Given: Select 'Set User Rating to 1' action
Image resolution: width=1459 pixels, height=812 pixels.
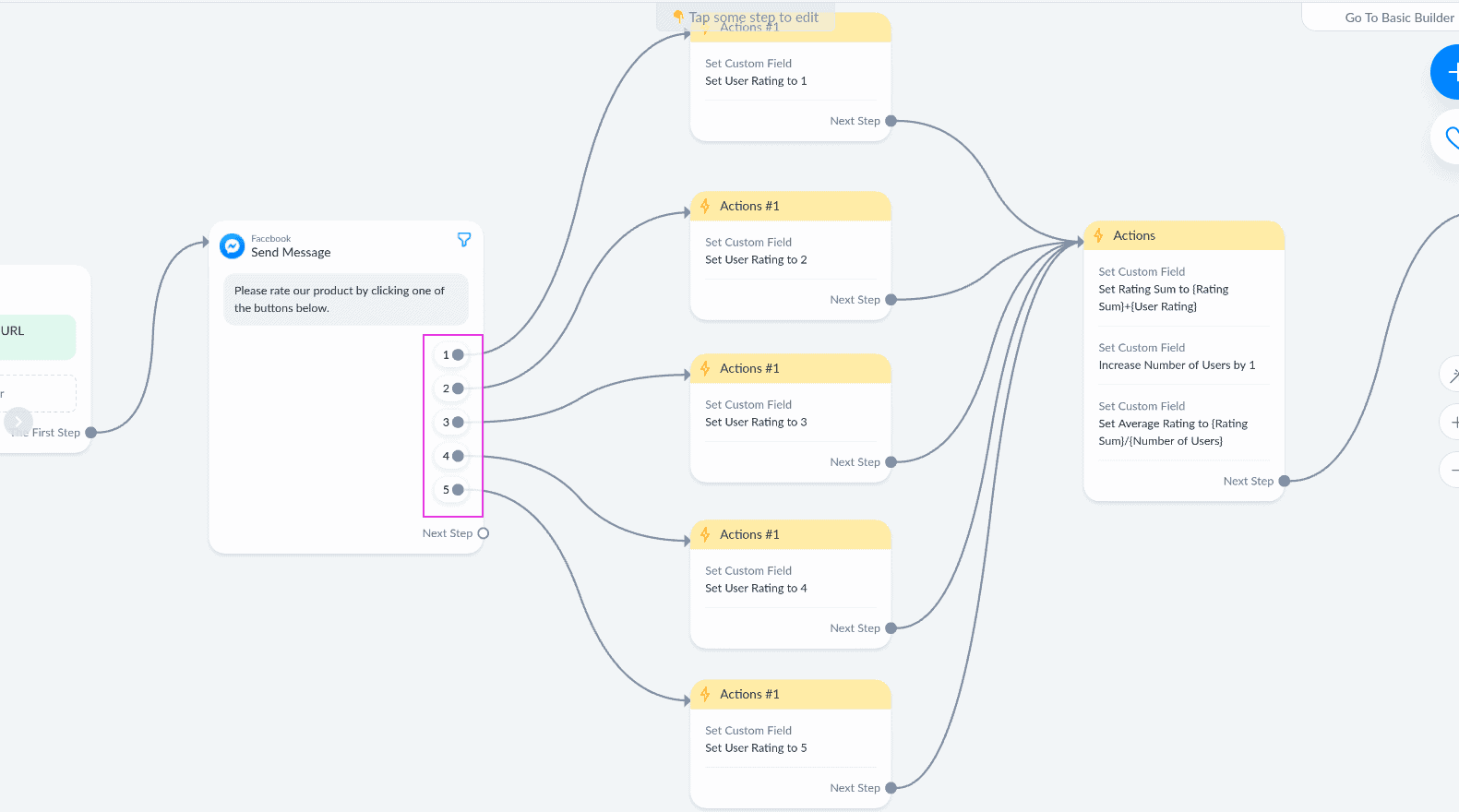Looking at the screenshot, I should pyautogui.click(x=756, y=81).
